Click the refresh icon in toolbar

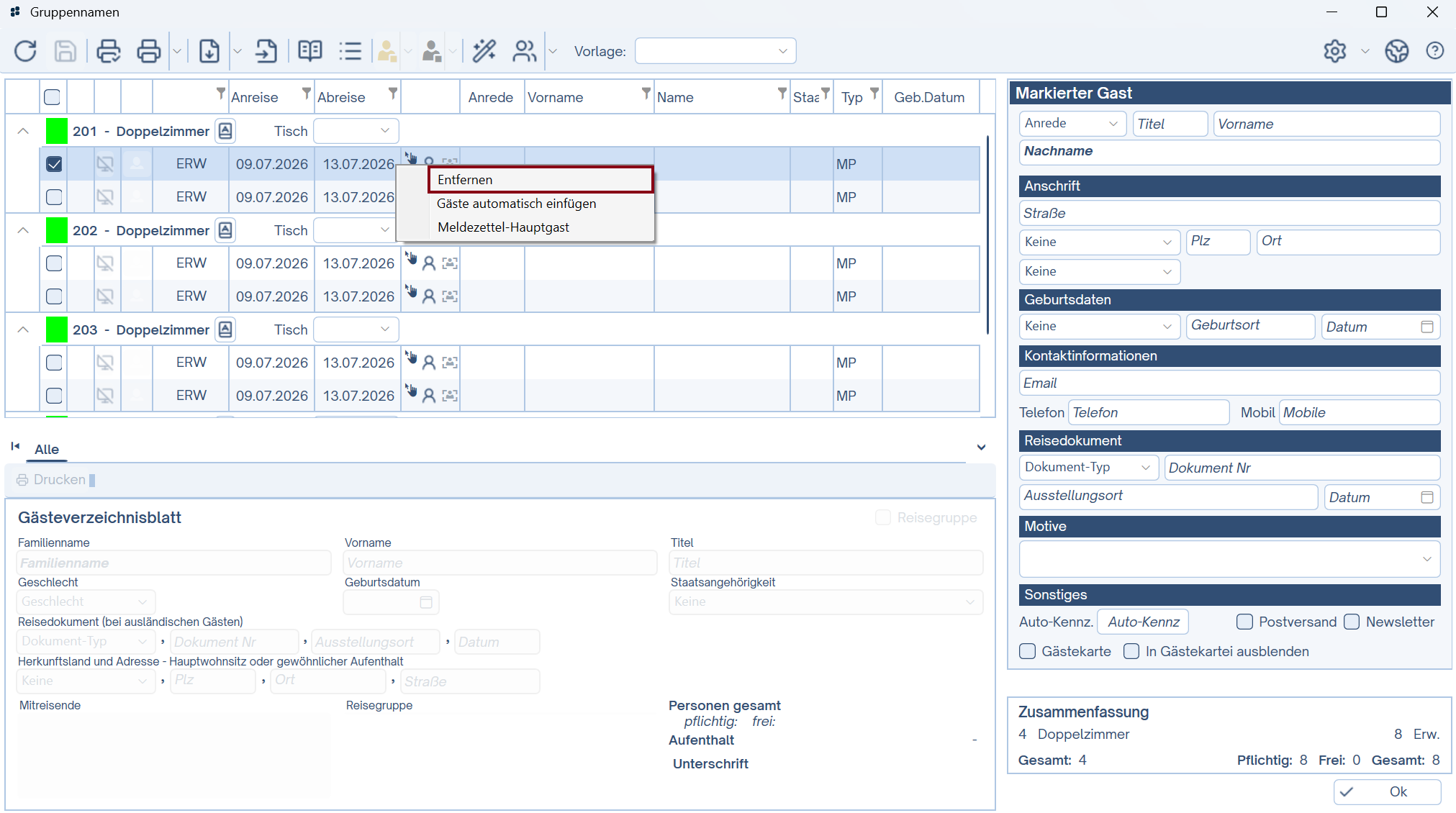pos(25,51)
